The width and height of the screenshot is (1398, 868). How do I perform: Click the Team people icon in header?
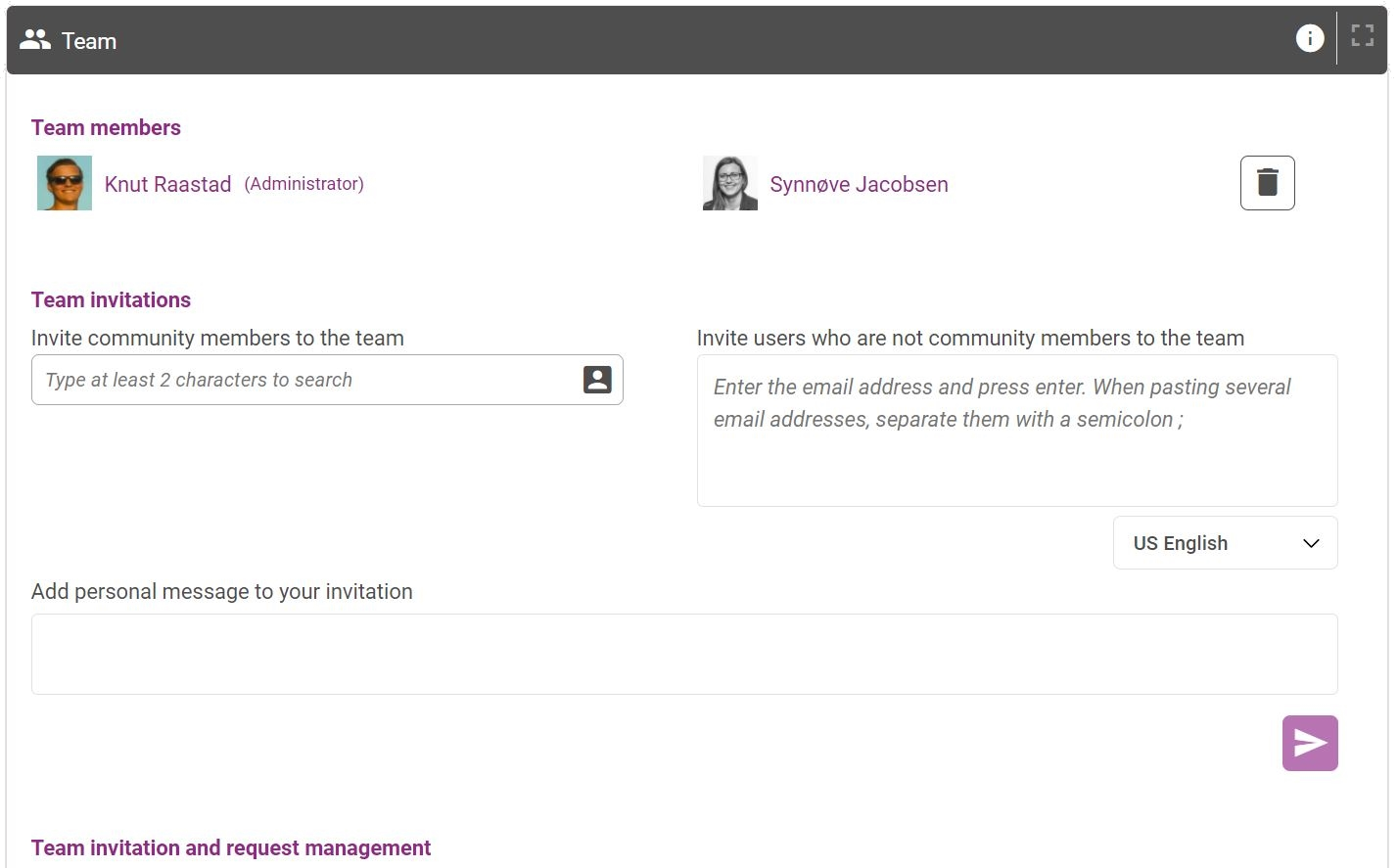(35, 40)
